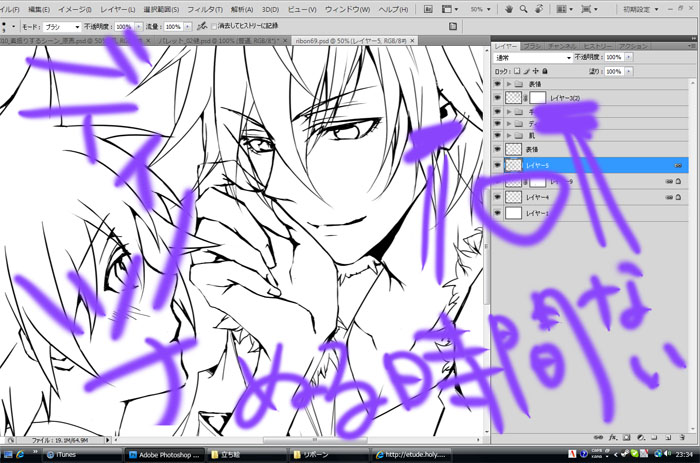Select the Hand tool icon in application bar

508,9
